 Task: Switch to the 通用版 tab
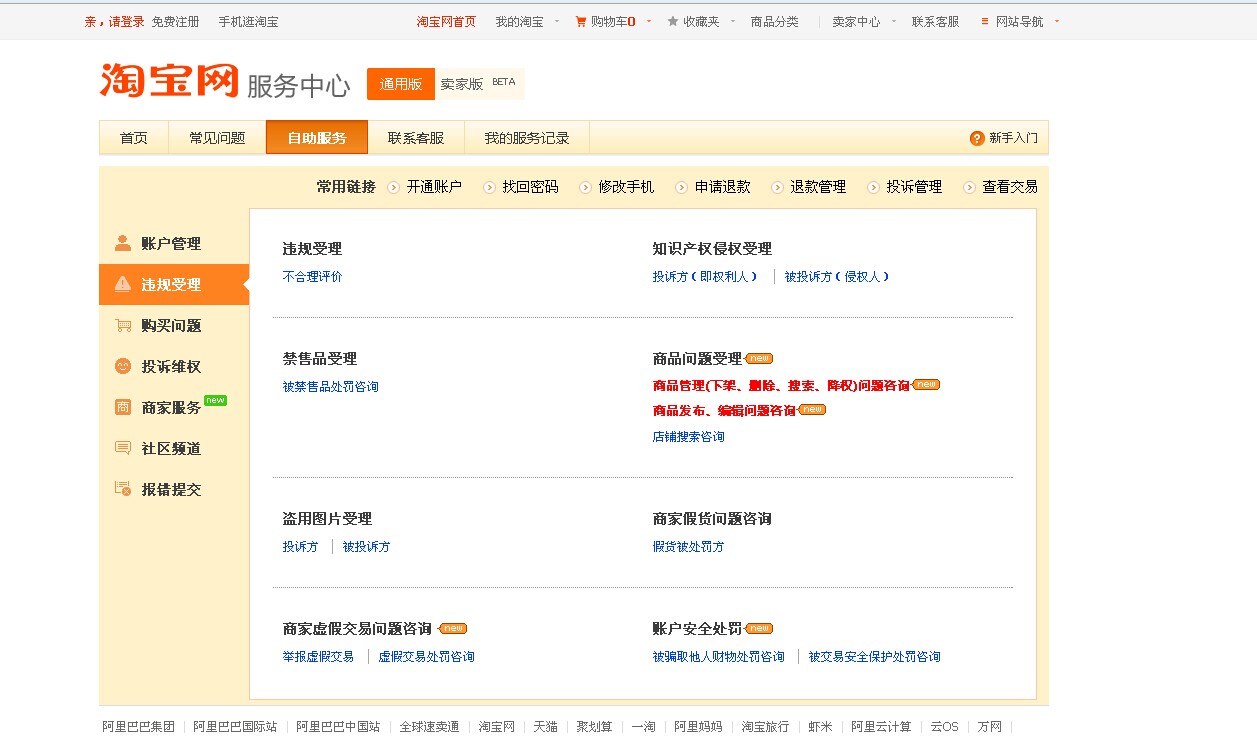401,84
